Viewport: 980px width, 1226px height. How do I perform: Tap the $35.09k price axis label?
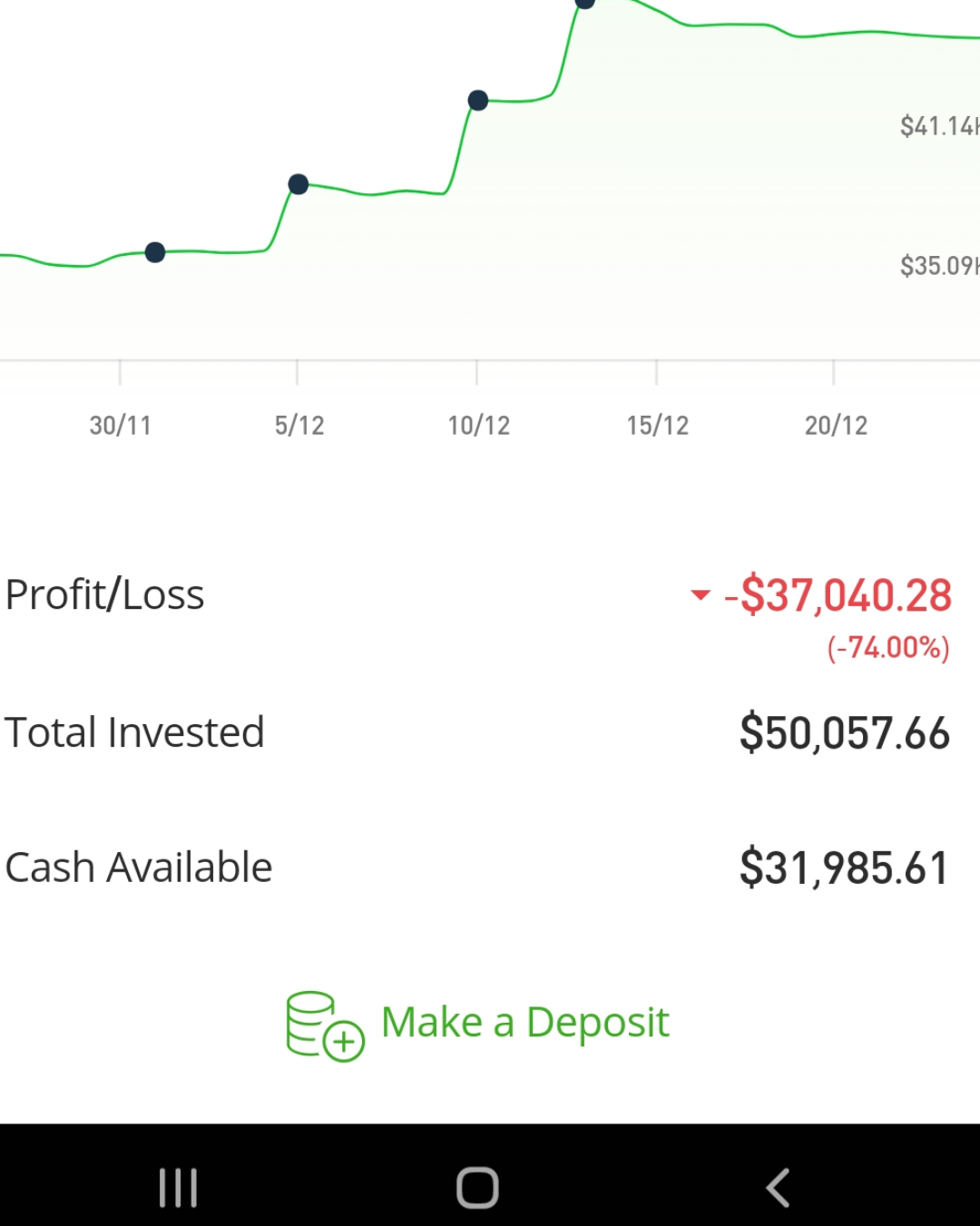point(938,266)
